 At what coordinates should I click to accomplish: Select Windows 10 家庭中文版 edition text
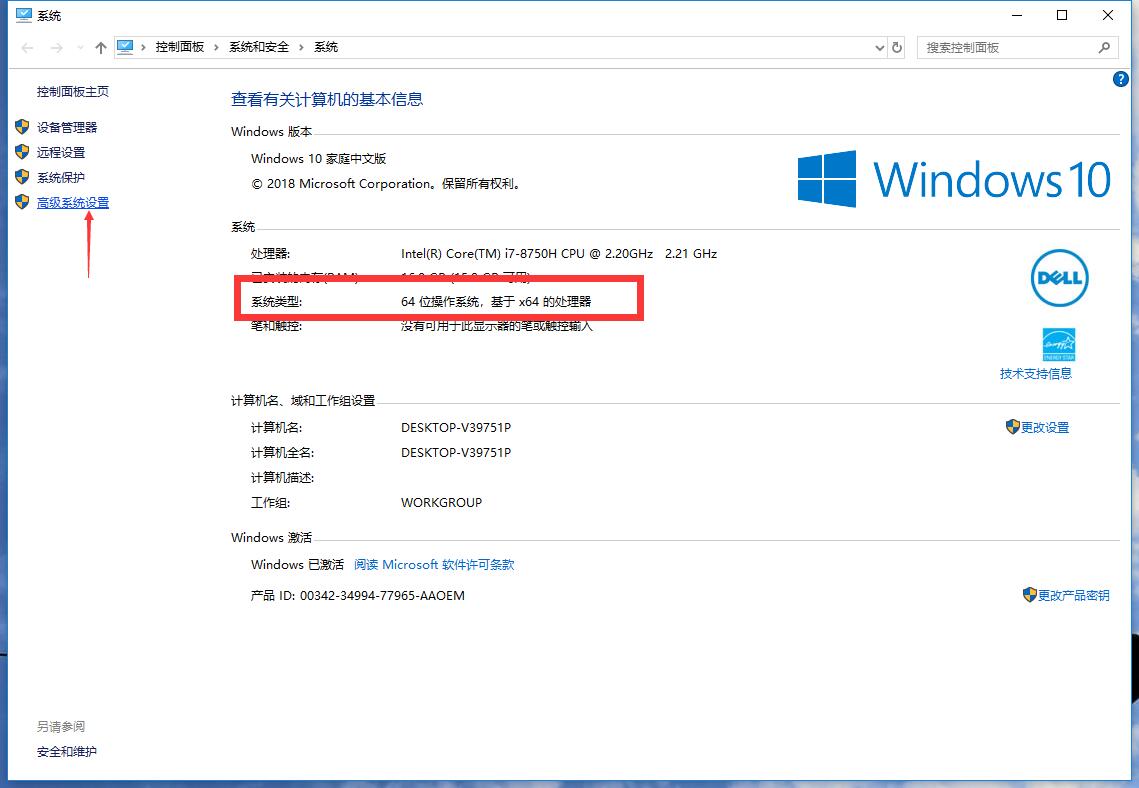pyautogui.click(x=318, y=158)
